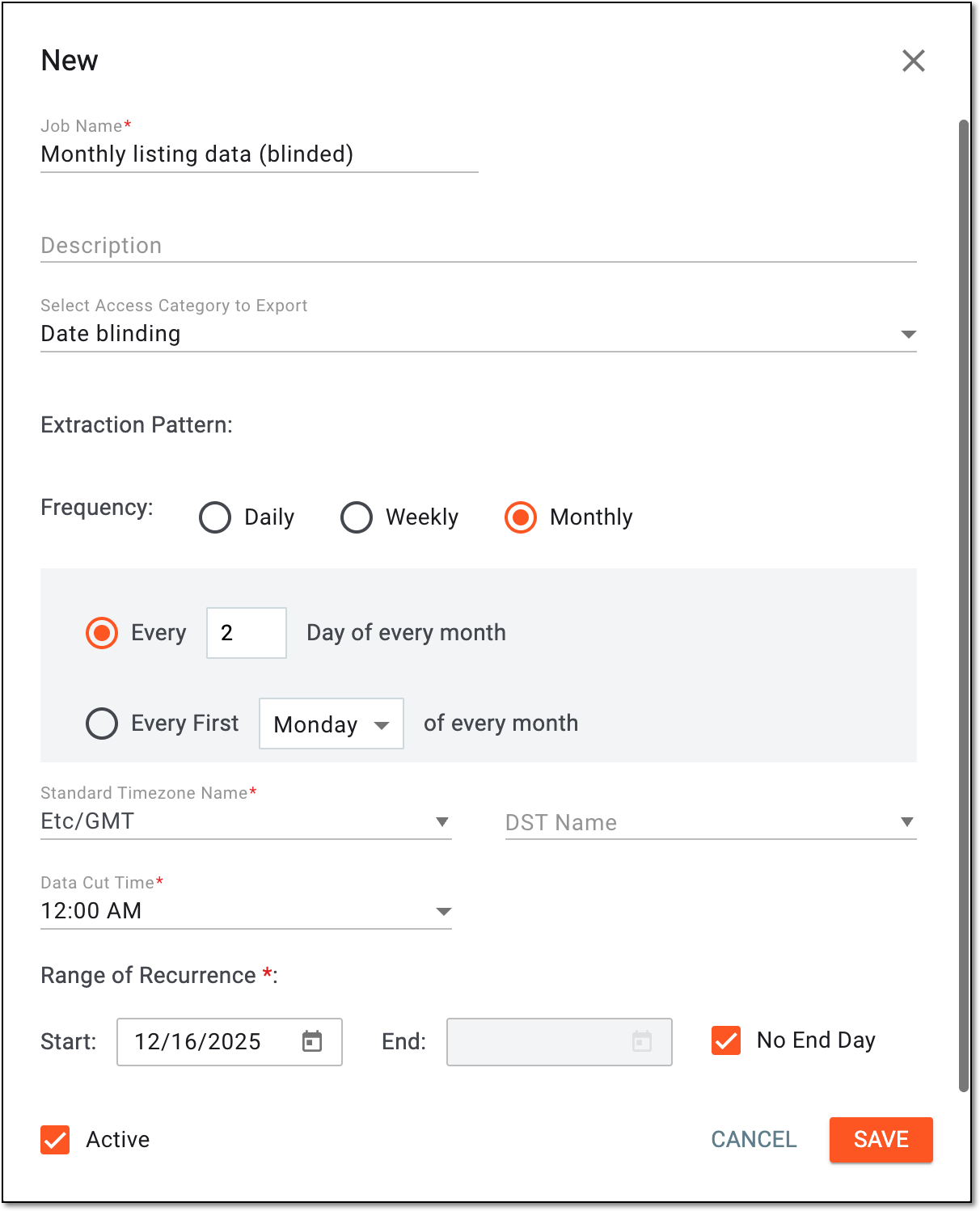
Task: Open the Data Cut Time dropdown
Action: tap(246, 911)
